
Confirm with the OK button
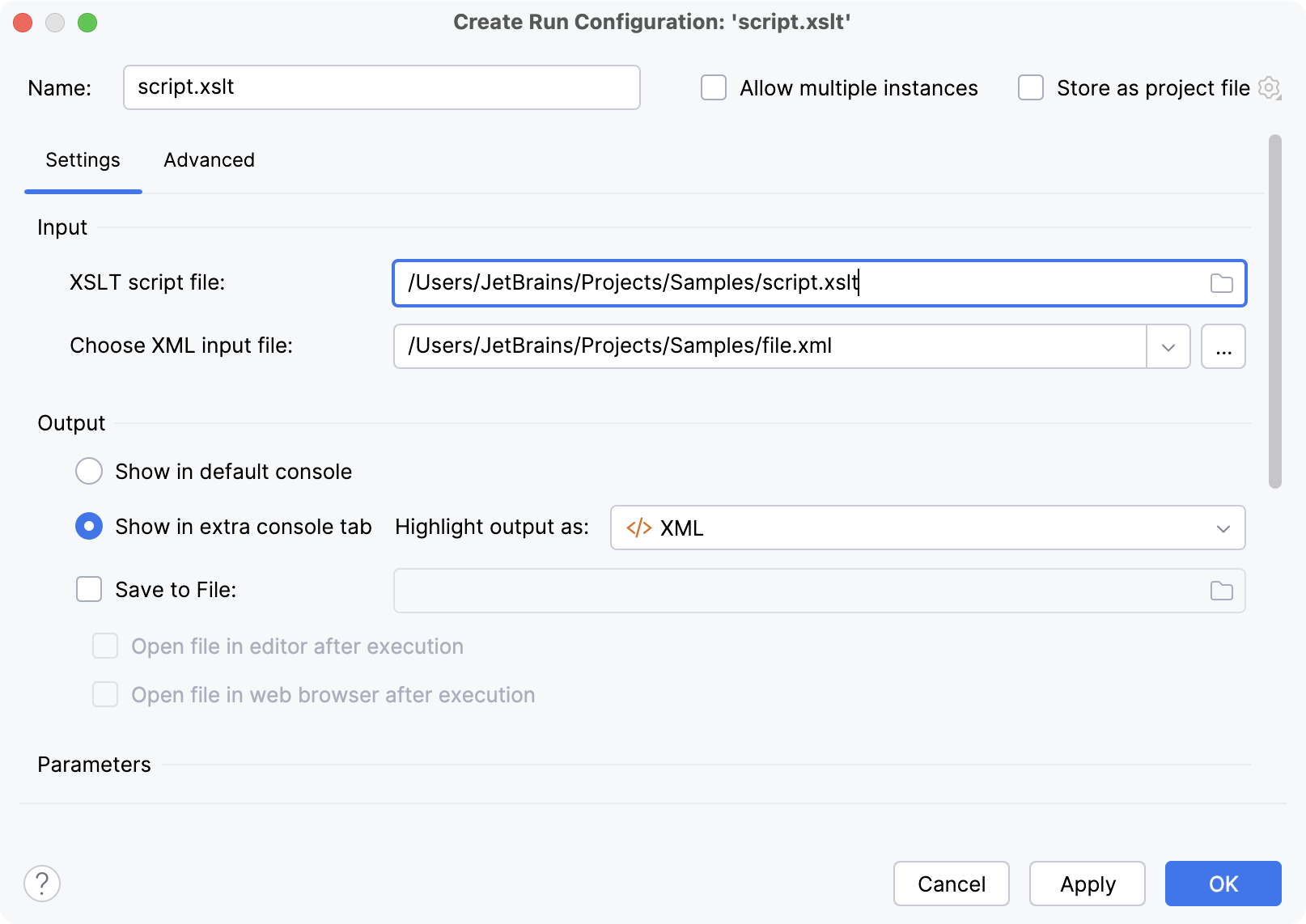coord(1223,884)
